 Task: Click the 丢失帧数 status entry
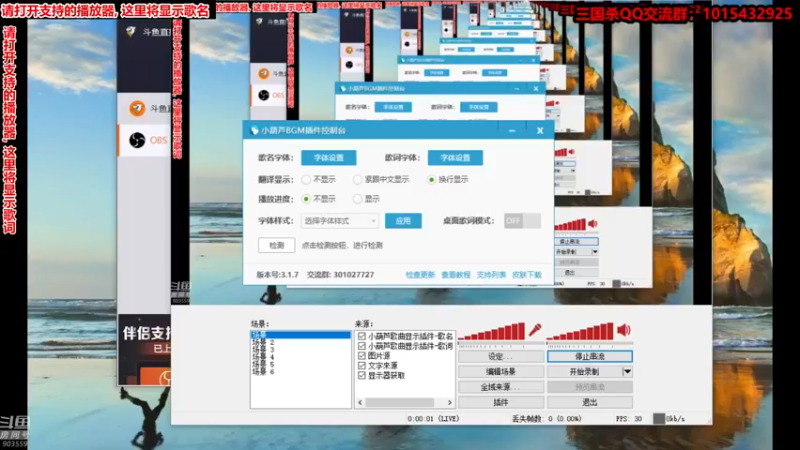click(x=547, y=418)
